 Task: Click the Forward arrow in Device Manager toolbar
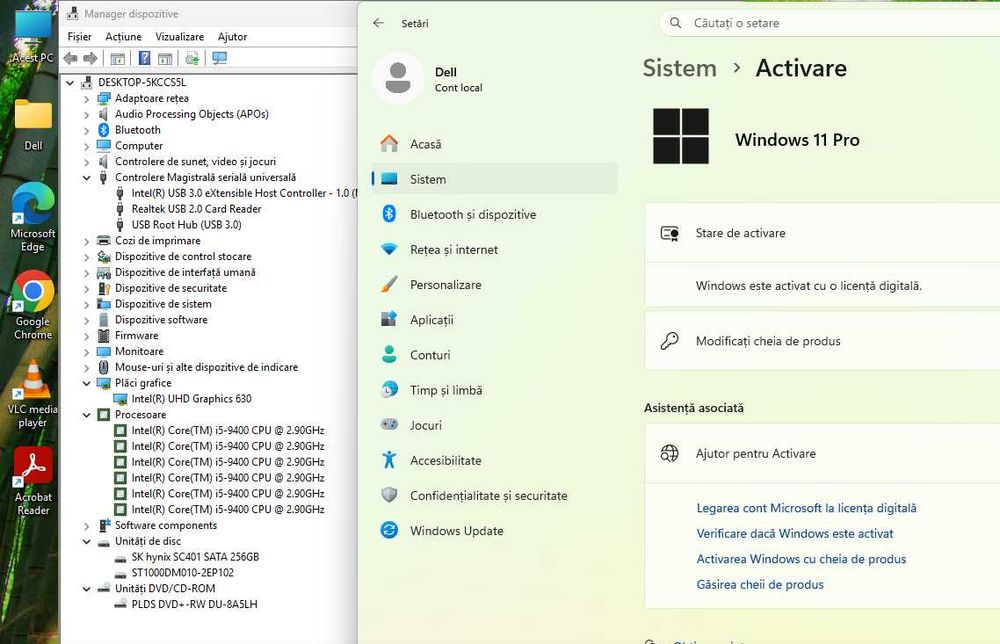(91, 58)
